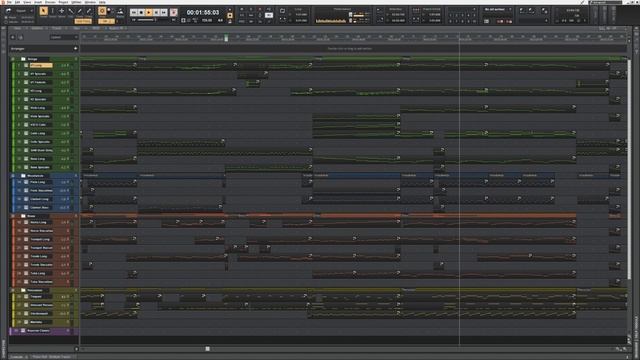Select the Split tool icon

[x=62, y=11]
